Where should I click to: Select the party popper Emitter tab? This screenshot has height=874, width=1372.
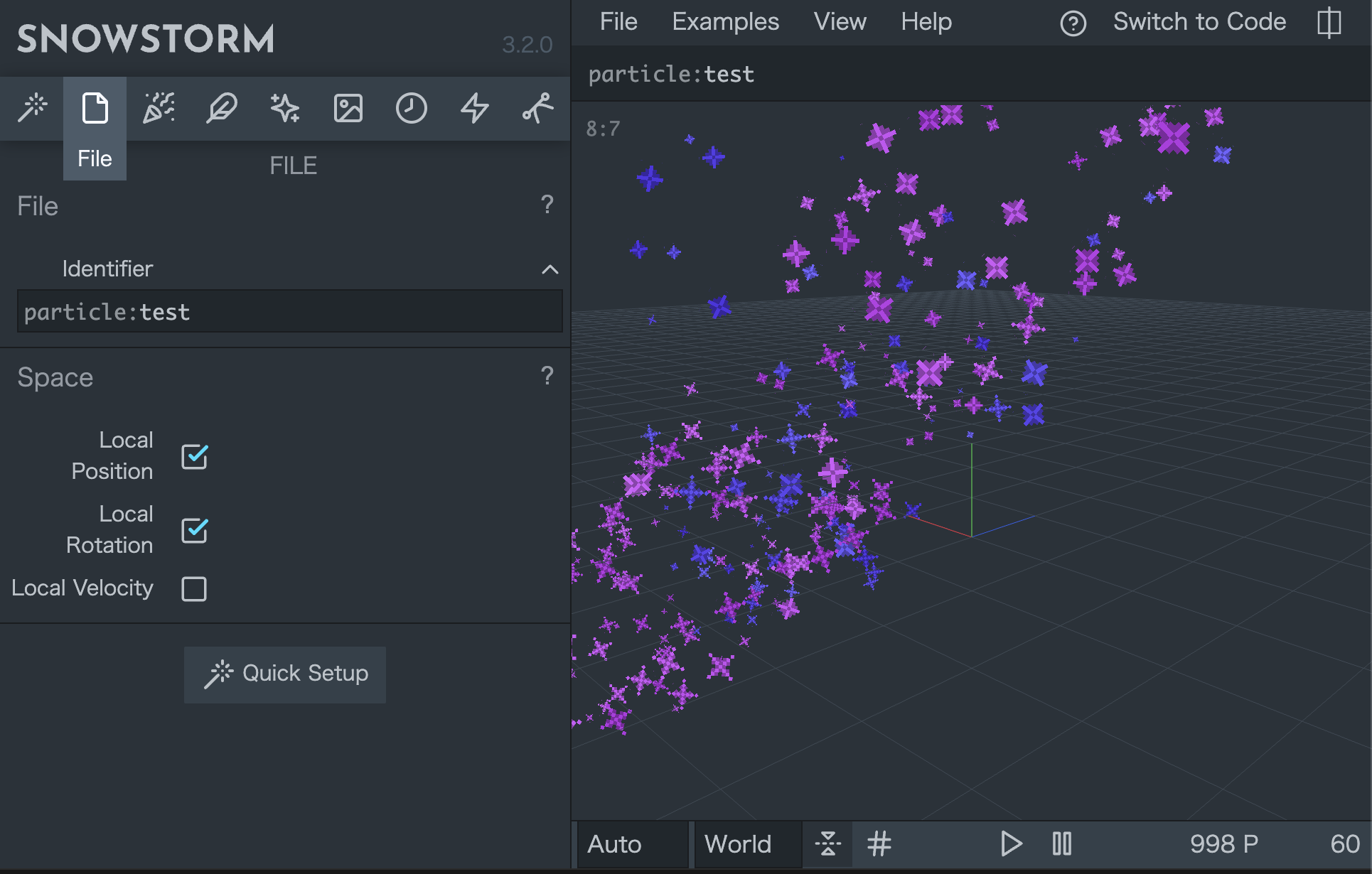click(159, 109)
